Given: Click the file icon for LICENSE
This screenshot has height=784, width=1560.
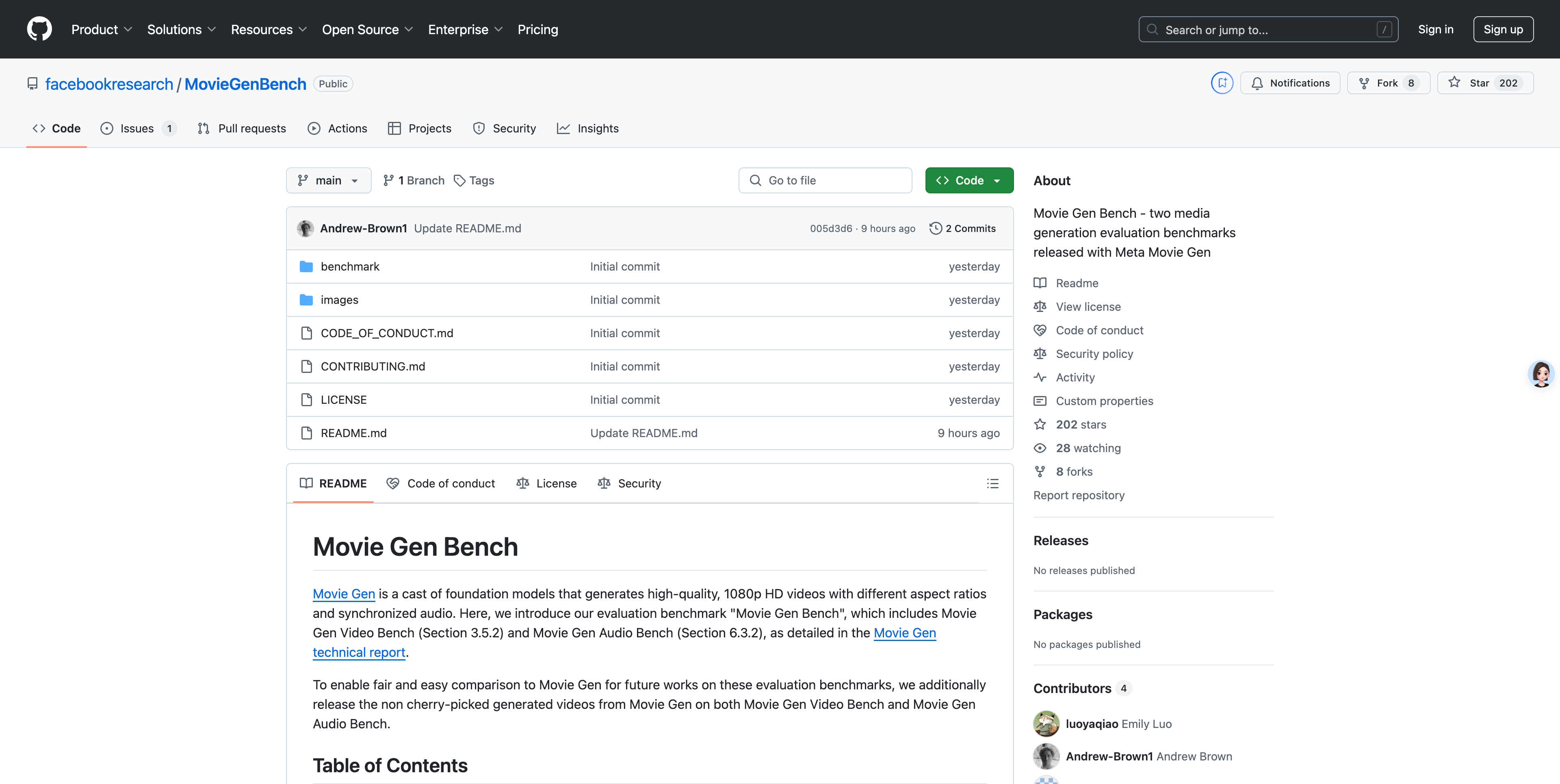Looking at the screenshot, I should tap(306, 400).
